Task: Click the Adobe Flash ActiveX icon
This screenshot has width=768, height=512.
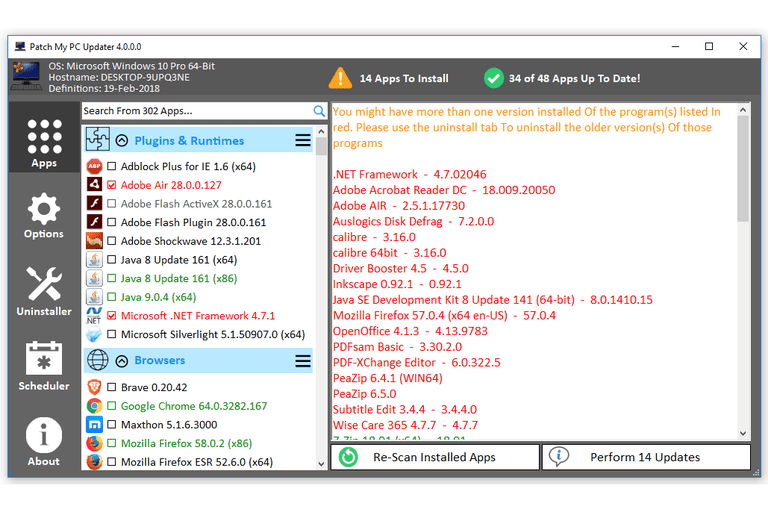Action: tap(94, 203)
